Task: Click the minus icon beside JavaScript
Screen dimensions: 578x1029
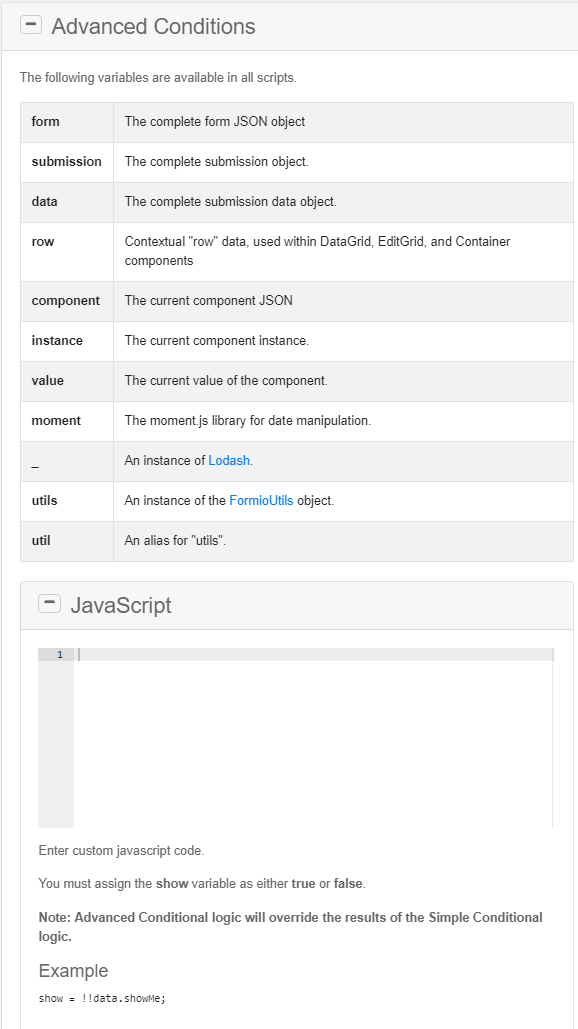Action: 49,603
